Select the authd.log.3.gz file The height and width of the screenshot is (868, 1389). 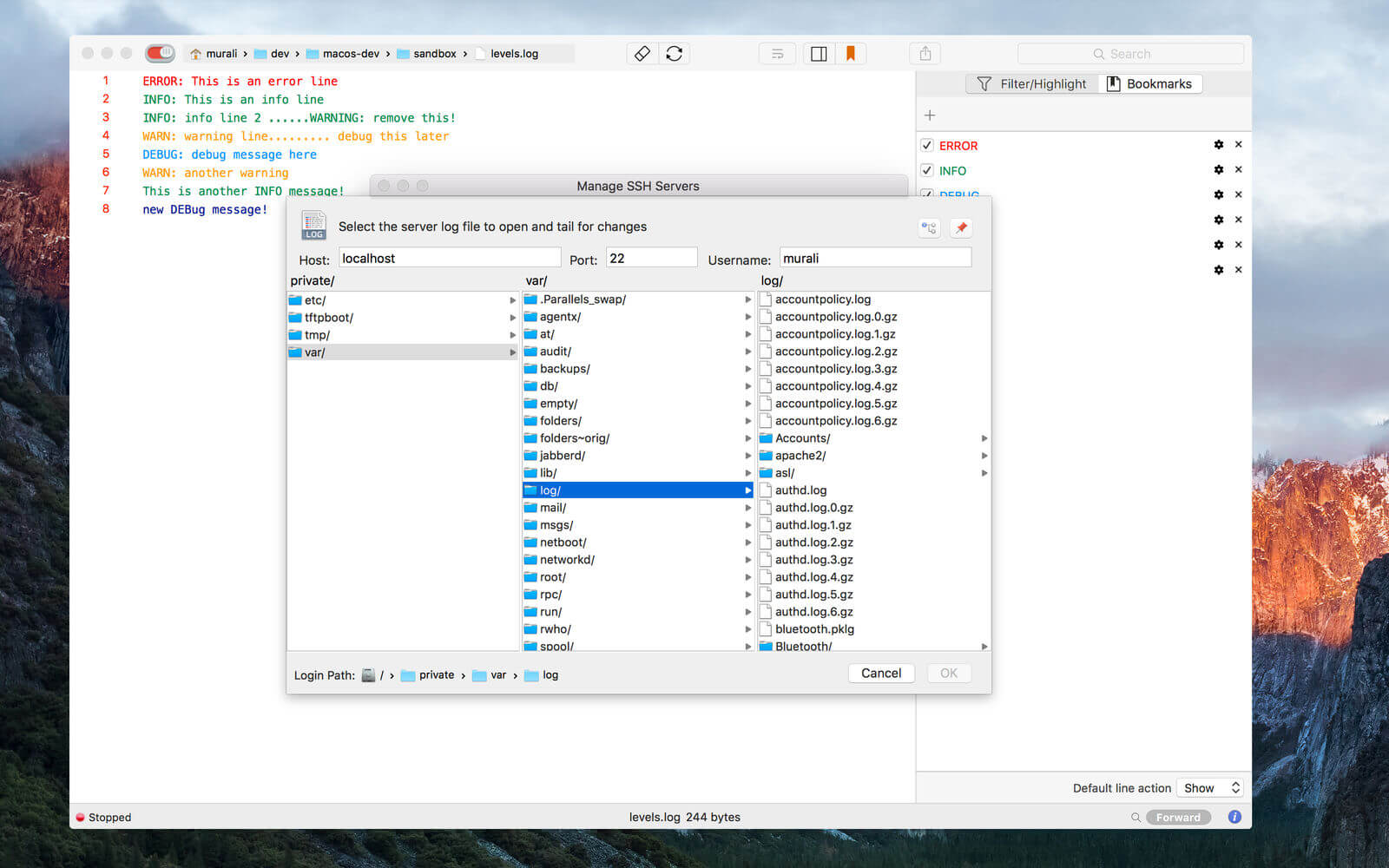click(873, 560)
